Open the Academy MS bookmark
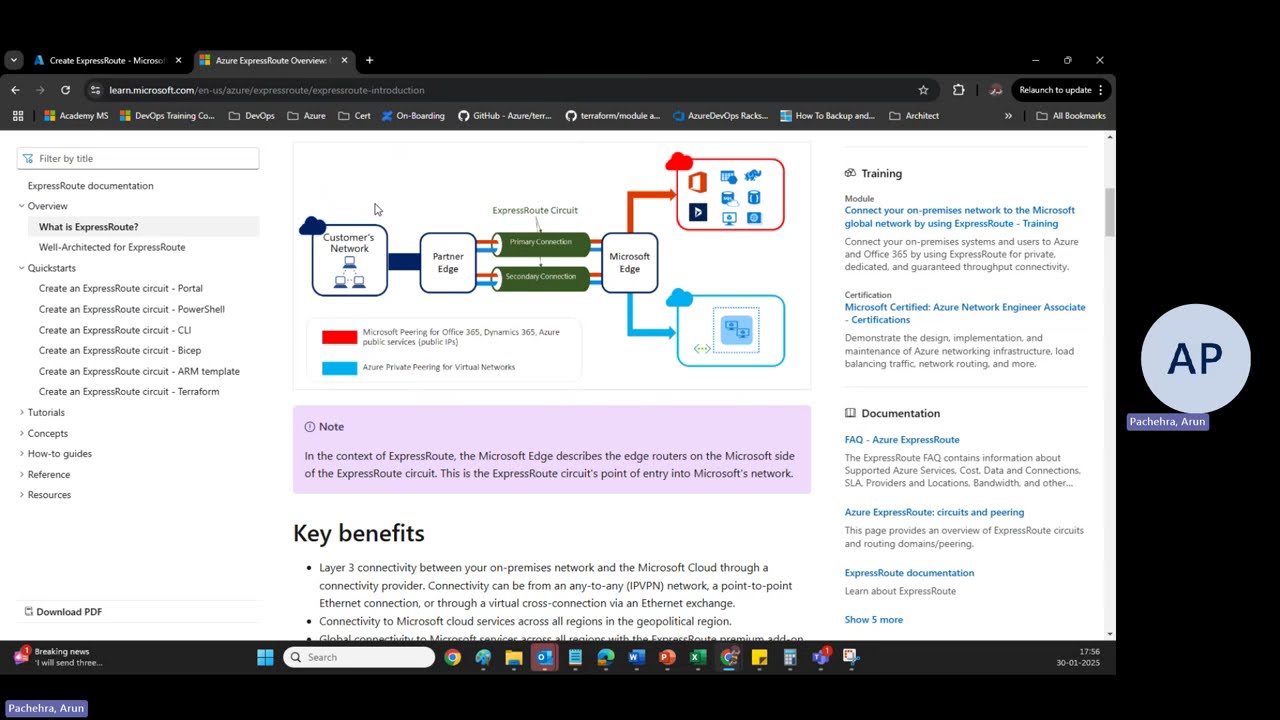Image resolution: width=1280 pixels, height=720 pixels. [x=76, y=116]
